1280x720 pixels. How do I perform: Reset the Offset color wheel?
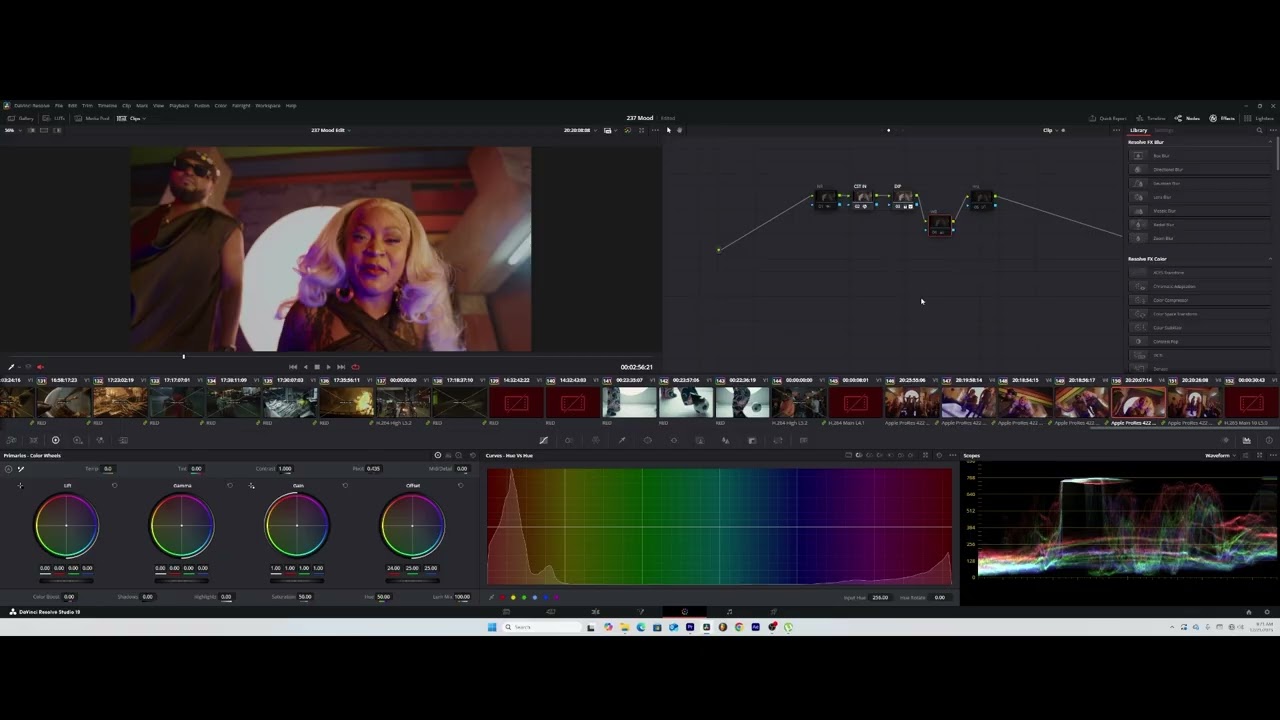click(460, 486)
